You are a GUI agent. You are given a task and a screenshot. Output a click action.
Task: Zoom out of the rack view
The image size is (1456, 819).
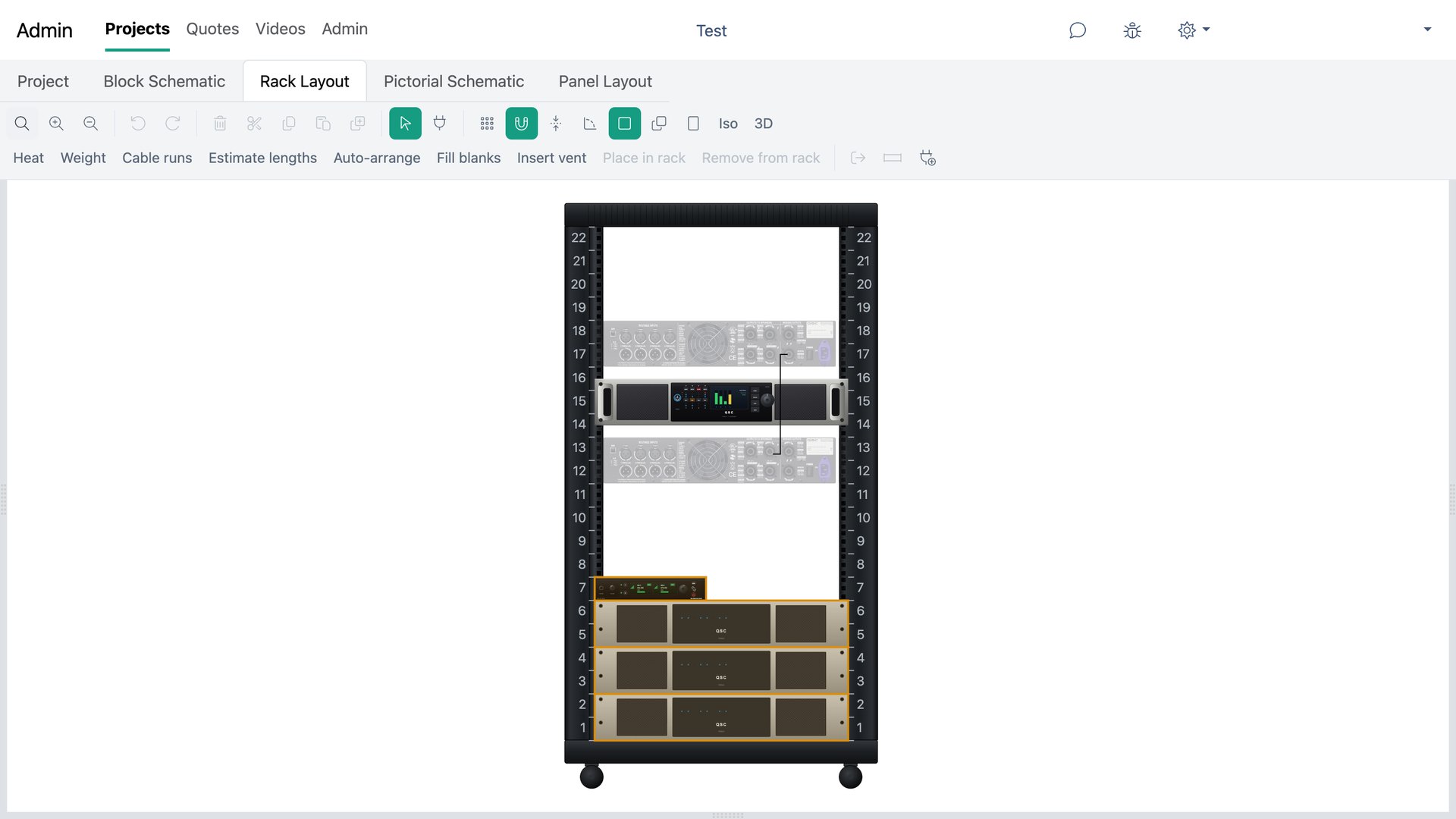pyautogui.click(x=90, y=124)
